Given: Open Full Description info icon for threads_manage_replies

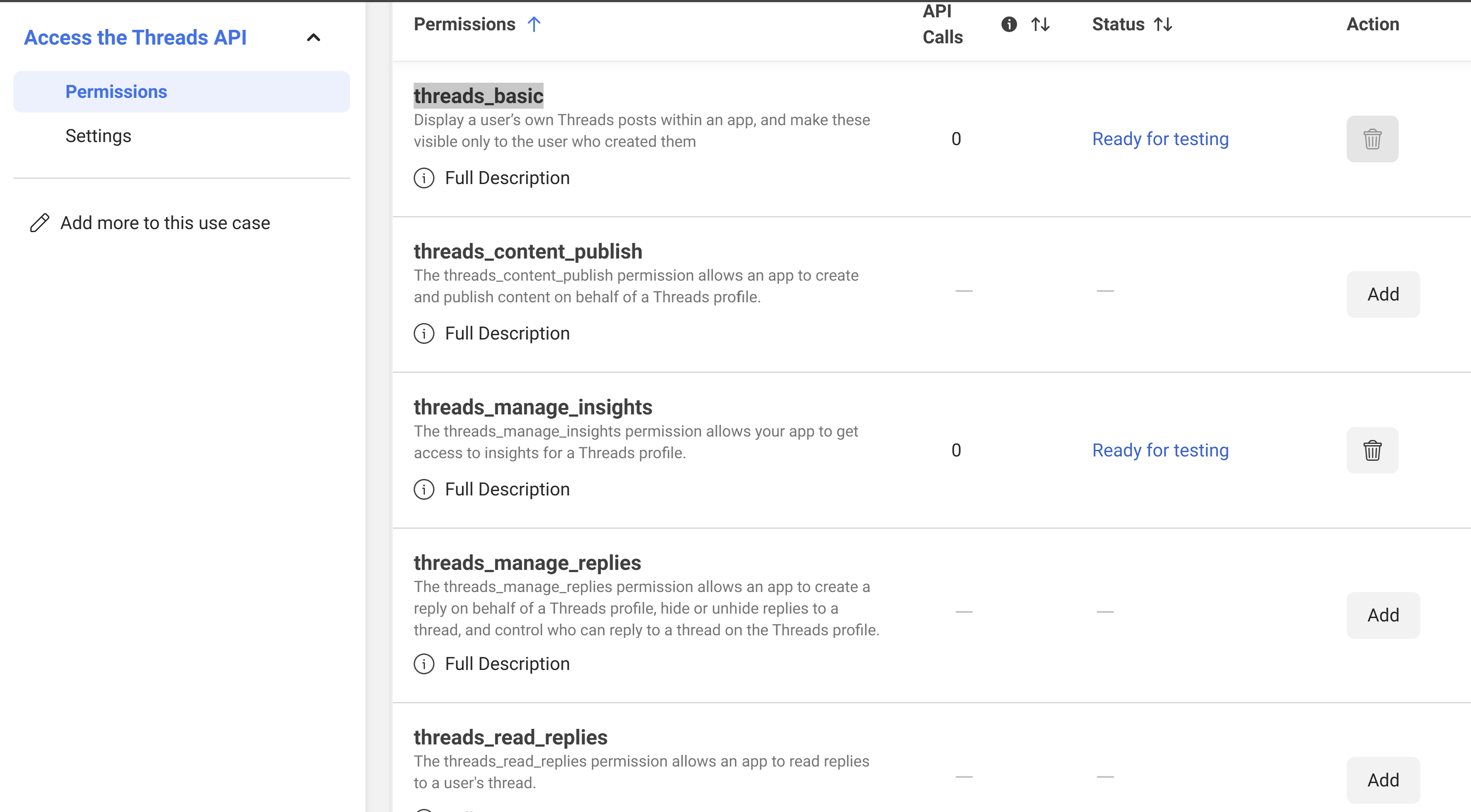Looking at the screenshot, I should pyautogui.click(x=424, y=663).
